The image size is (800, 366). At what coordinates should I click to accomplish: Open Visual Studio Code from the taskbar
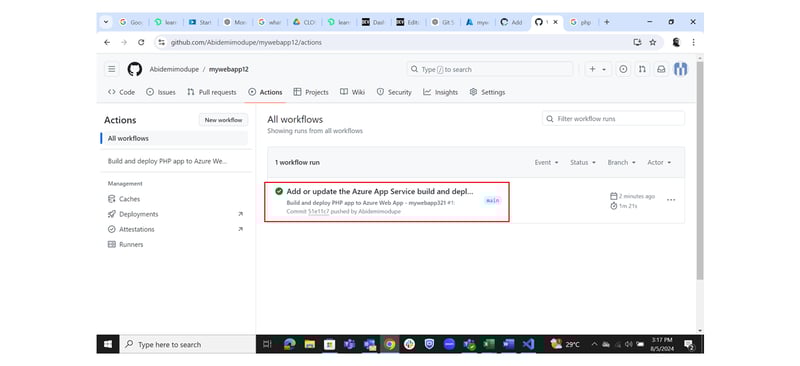pyautogui.click(x=529, y=345)
